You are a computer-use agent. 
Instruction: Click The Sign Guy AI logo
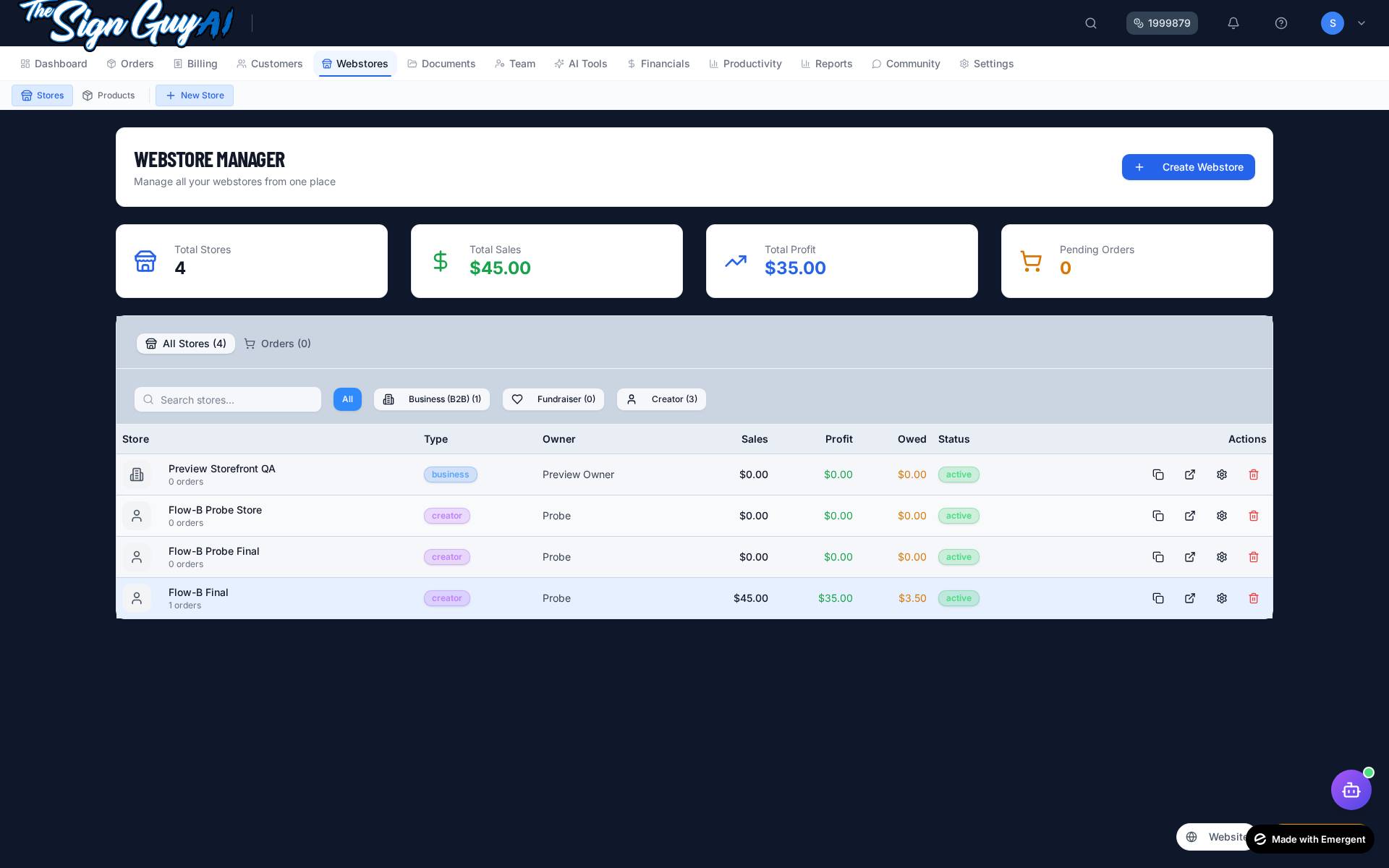click(x=127, y=23)
